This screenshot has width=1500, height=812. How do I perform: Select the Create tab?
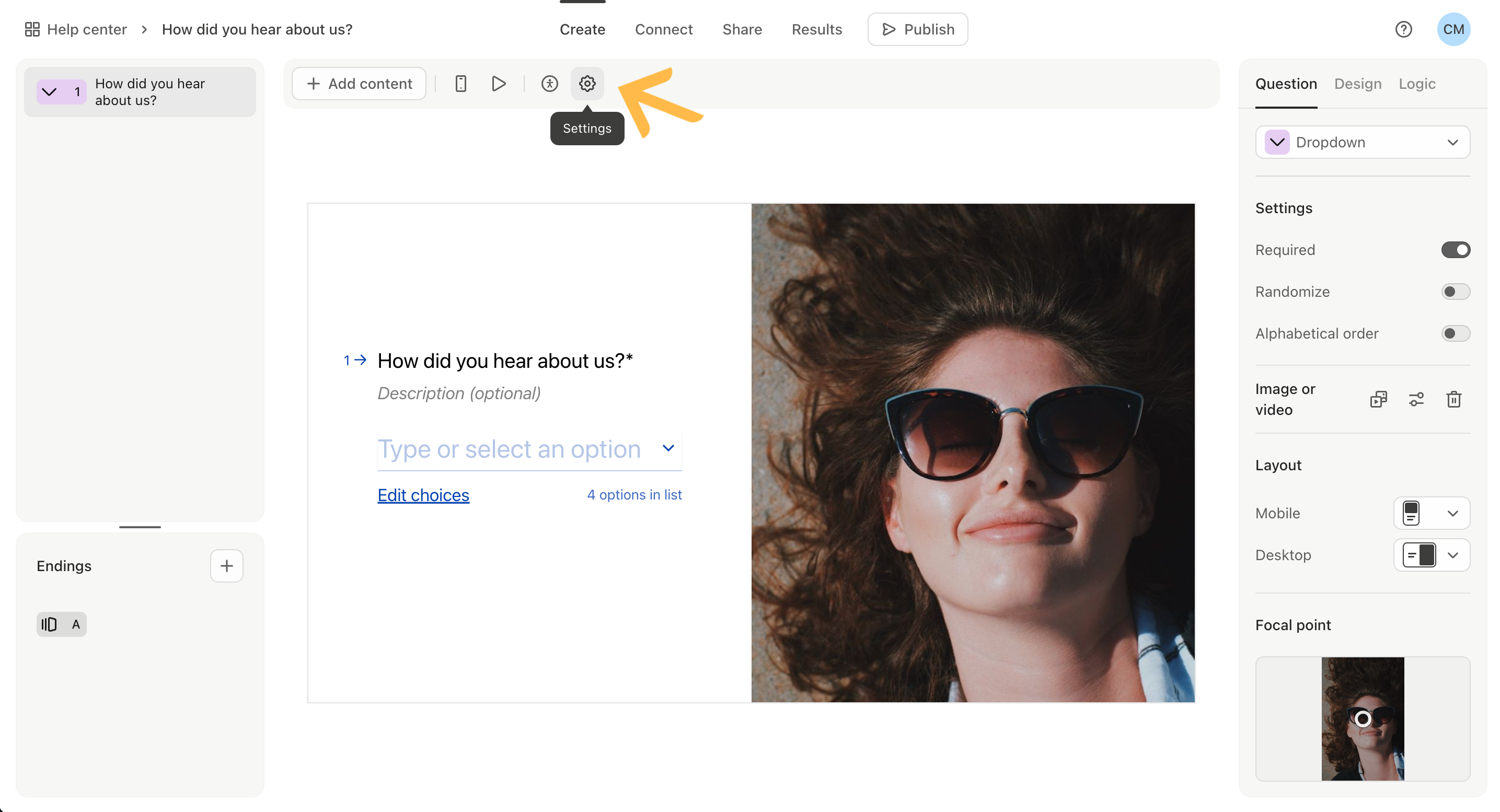(582, 29)
